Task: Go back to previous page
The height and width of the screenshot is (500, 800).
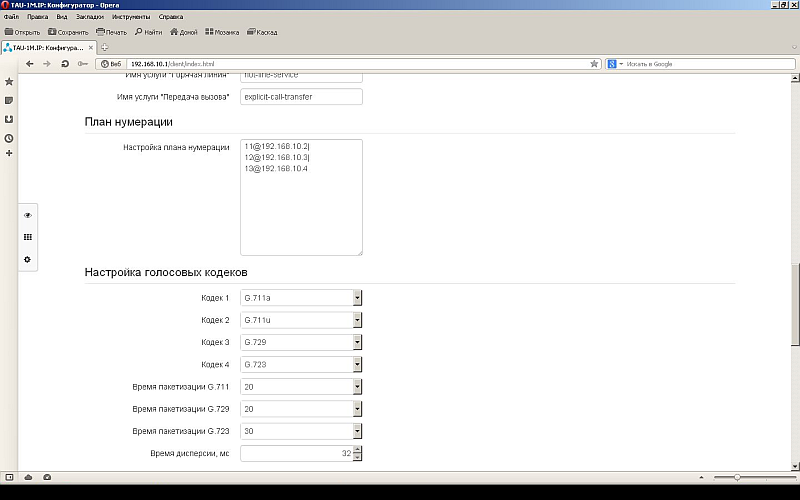Action: coord(30,64)
